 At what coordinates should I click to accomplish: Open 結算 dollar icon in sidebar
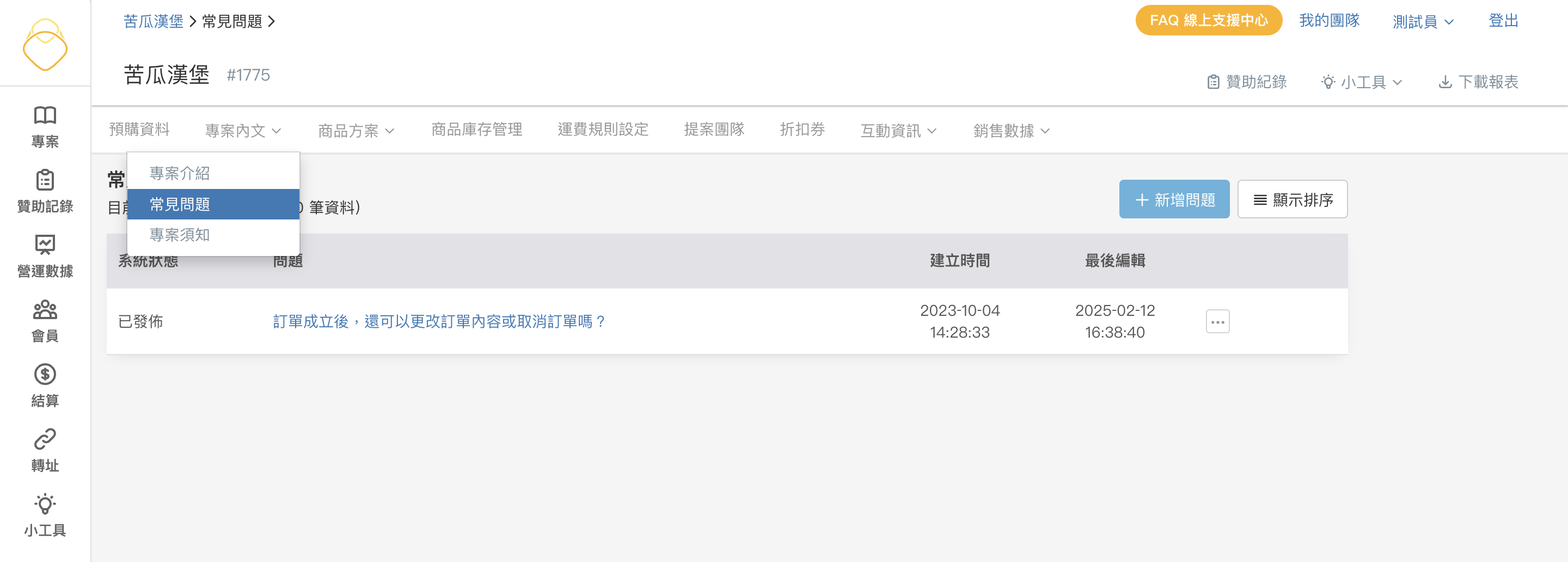[x=45, y=375]
